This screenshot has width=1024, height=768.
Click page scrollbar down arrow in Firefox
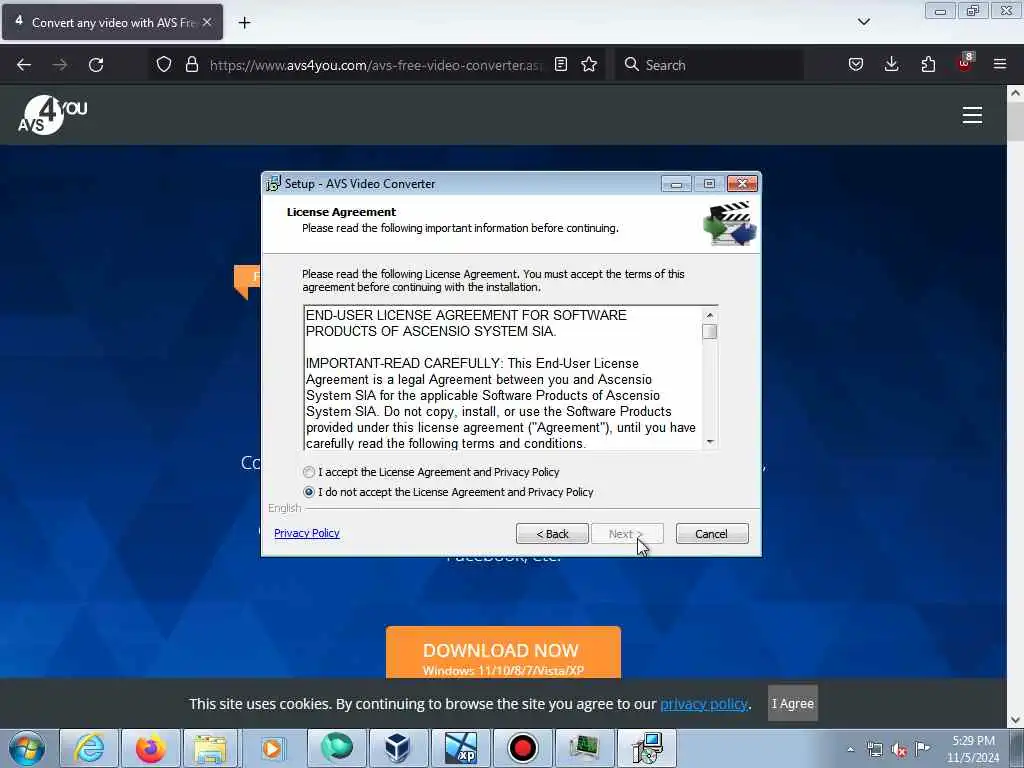pyautogui.click(x=1016, y=720)
